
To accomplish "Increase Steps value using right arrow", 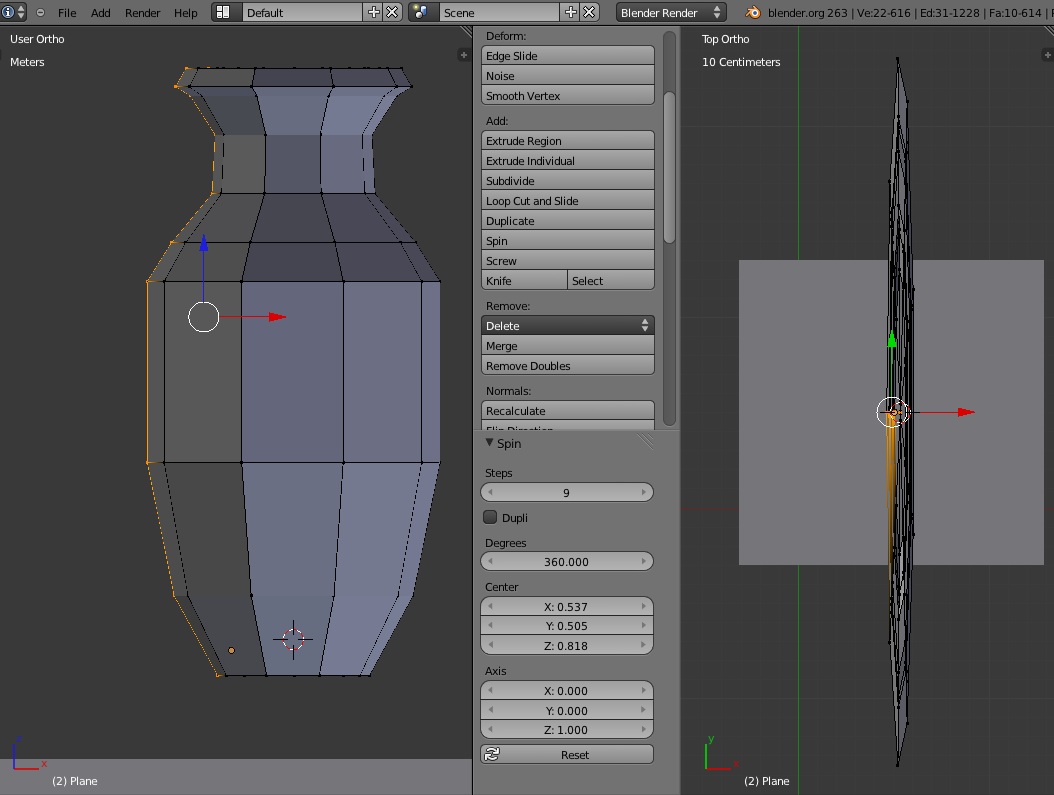I will [643, 493].
